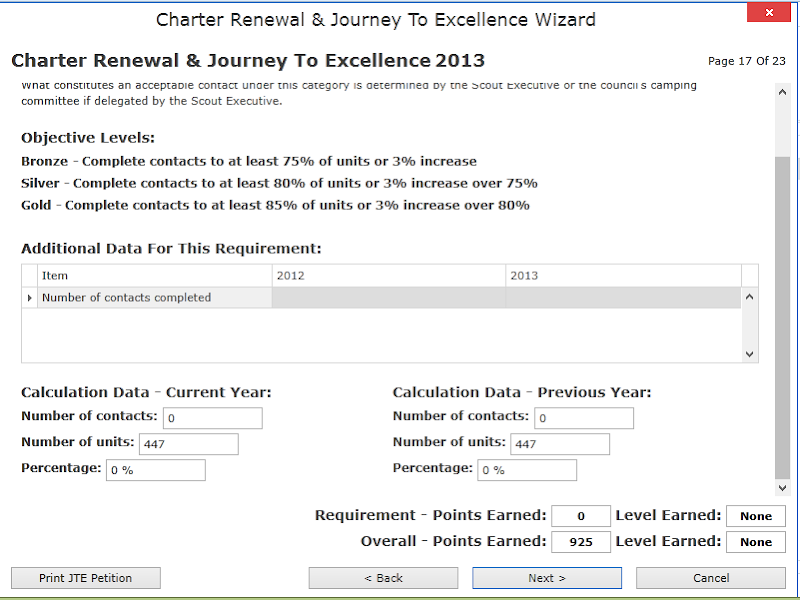This screenshot has height=600, width=800.
Task: Click Current Year Percentage field
Action: pos(156,470)
